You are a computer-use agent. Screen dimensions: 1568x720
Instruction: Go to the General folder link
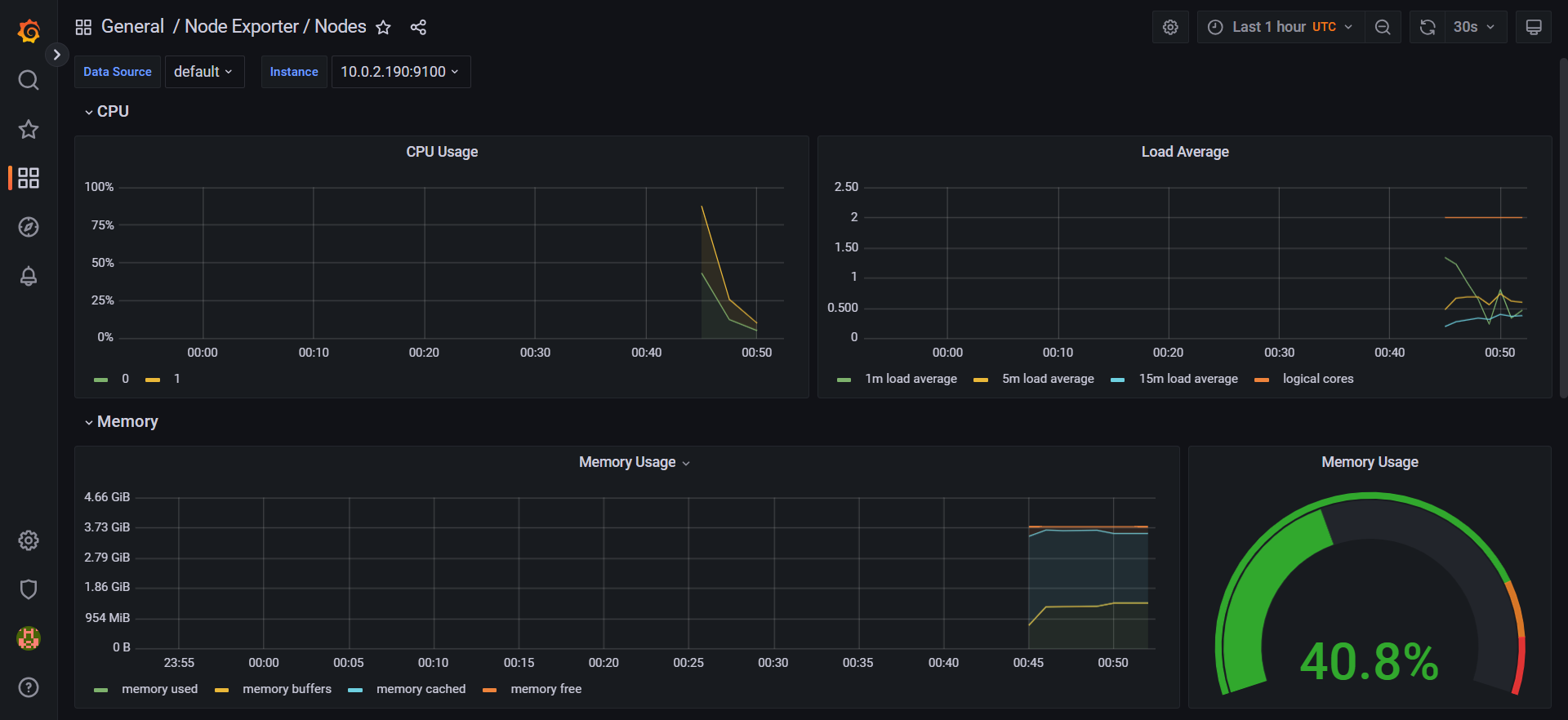pyautogui.click(x=132, y=27)
